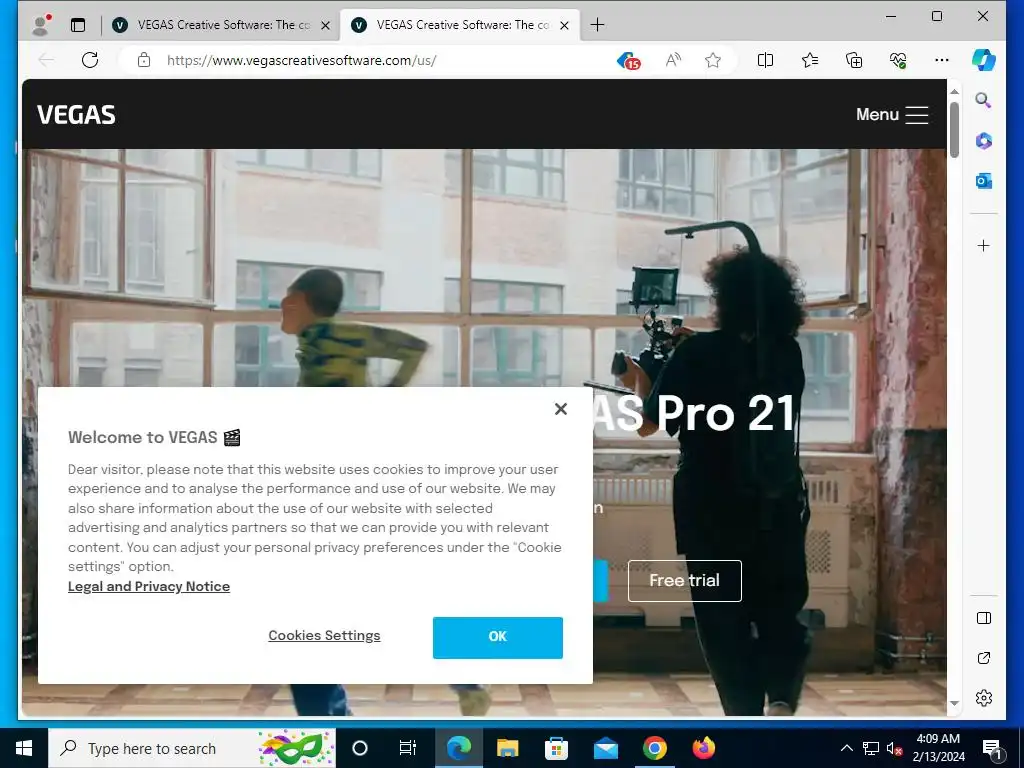Screen dimensions: 1024x768
Task: Open a new browser tab
Action: (x=597, y=25)
